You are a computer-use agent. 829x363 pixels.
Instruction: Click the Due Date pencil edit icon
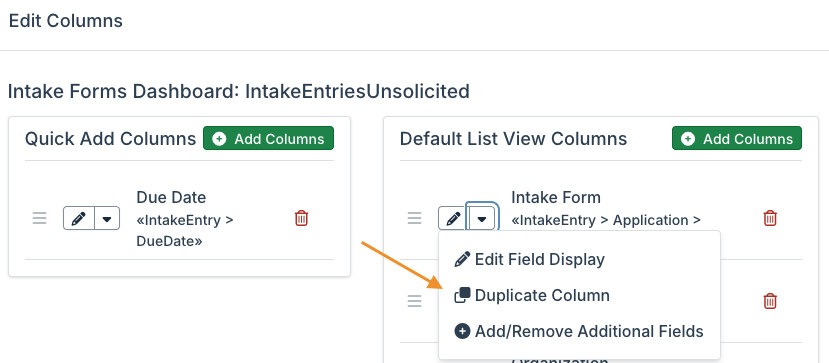(x=79, y=218)
